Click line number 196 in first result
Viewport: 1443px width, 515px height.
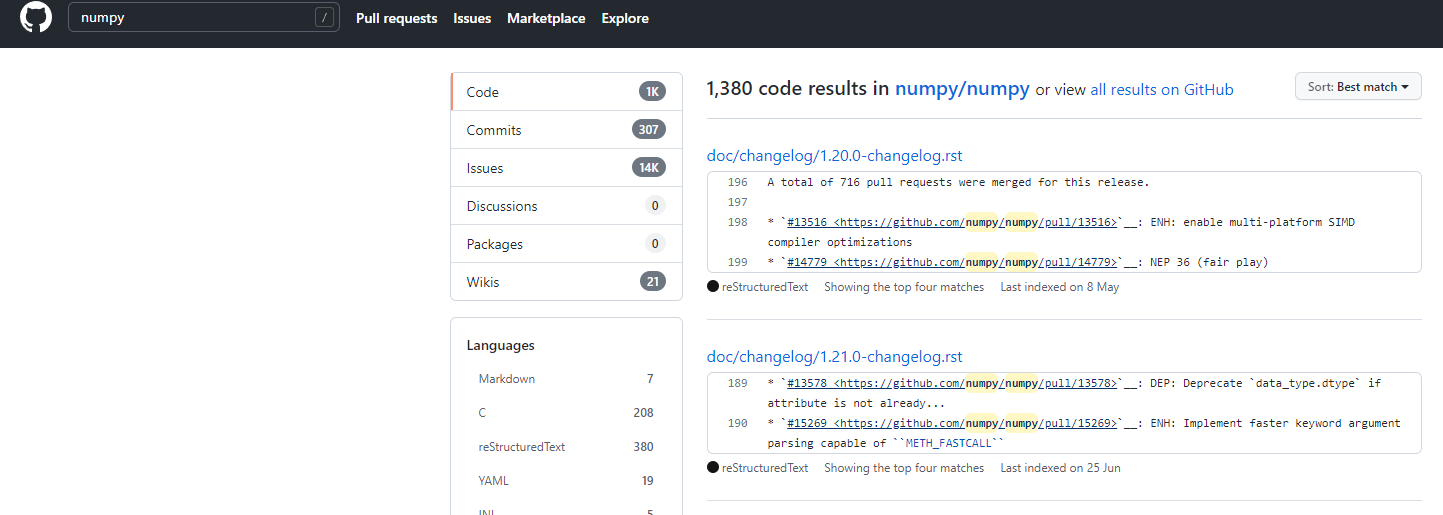[x=738, y=182]
